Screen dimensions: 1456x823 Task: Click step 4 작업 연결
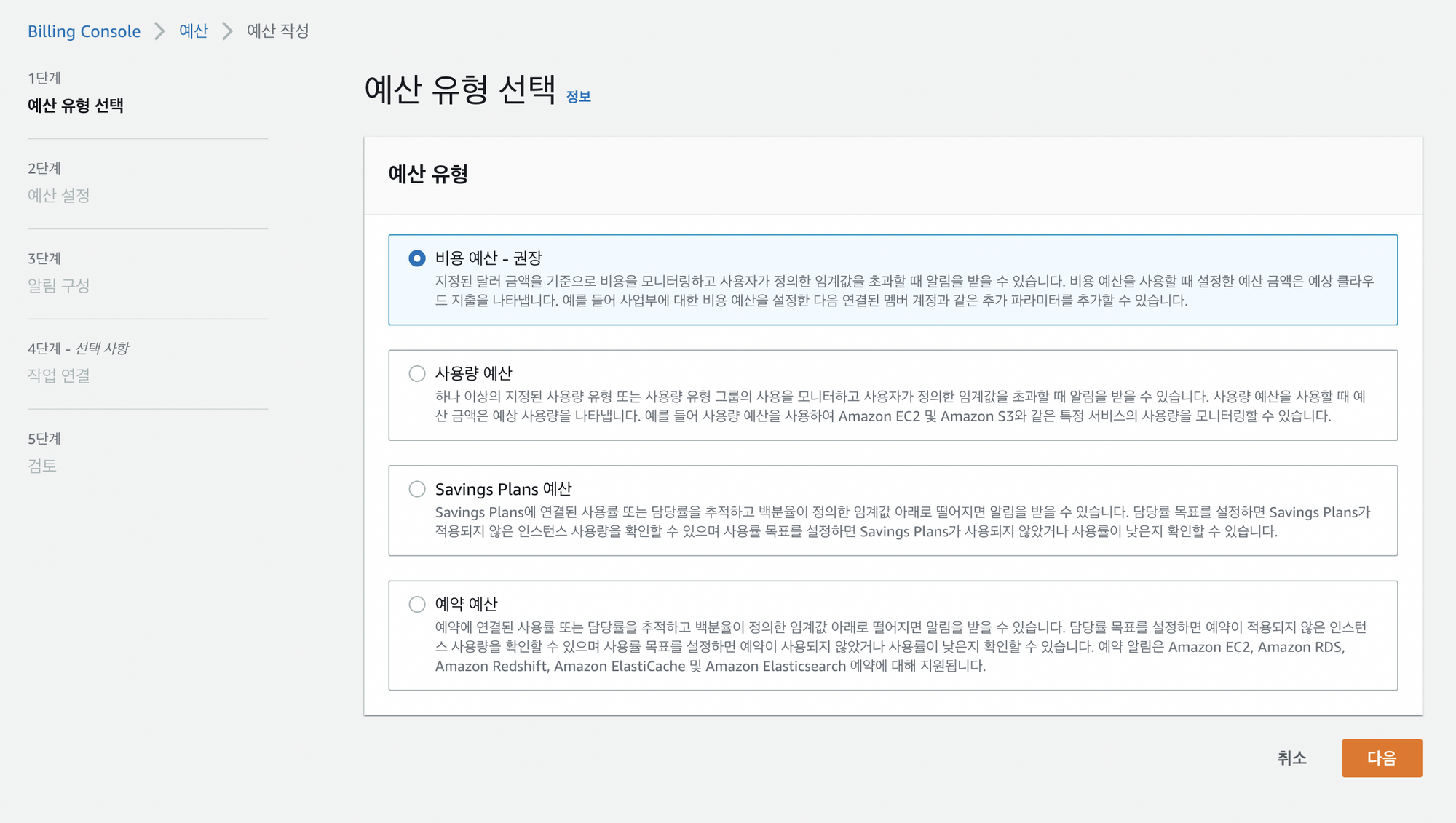[x=58, y=376]
